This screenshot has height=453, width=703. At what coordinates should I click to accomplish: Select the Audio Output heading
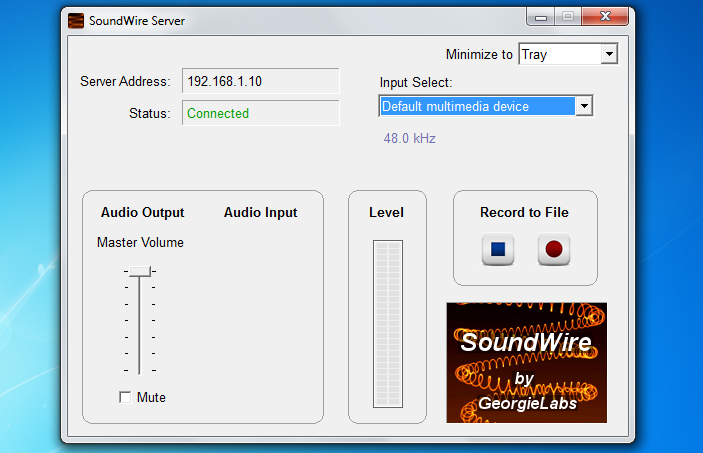click(143, 213)
